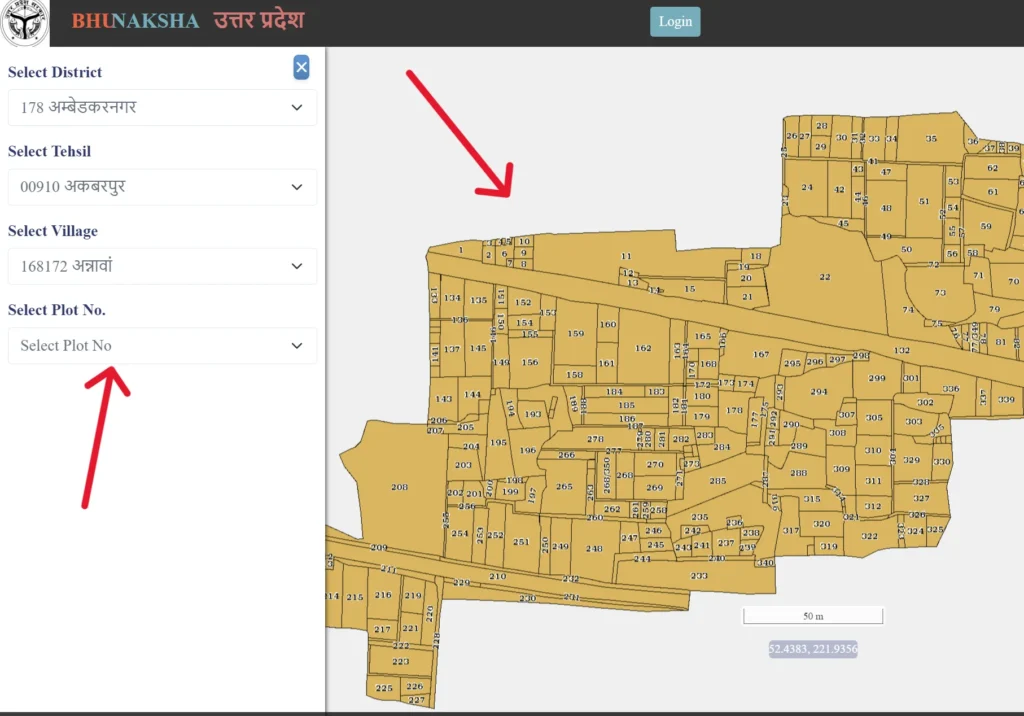This screenshot has height=716, width=1024.
Task: Click plot 11 on the map
Action: point(626,257)
